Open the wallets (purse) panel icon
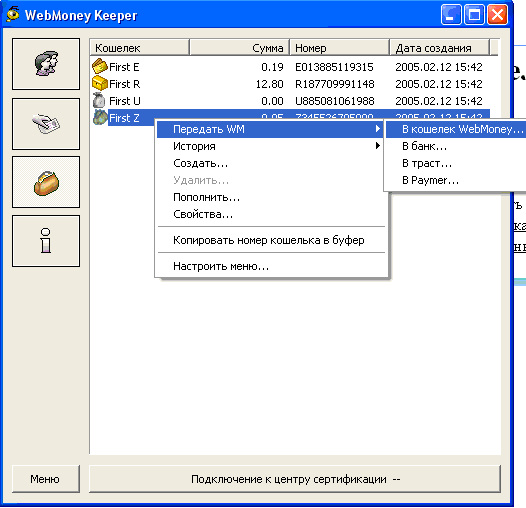Image resolution: width=526 pixels, height=508 pixels. pos(46,182)
